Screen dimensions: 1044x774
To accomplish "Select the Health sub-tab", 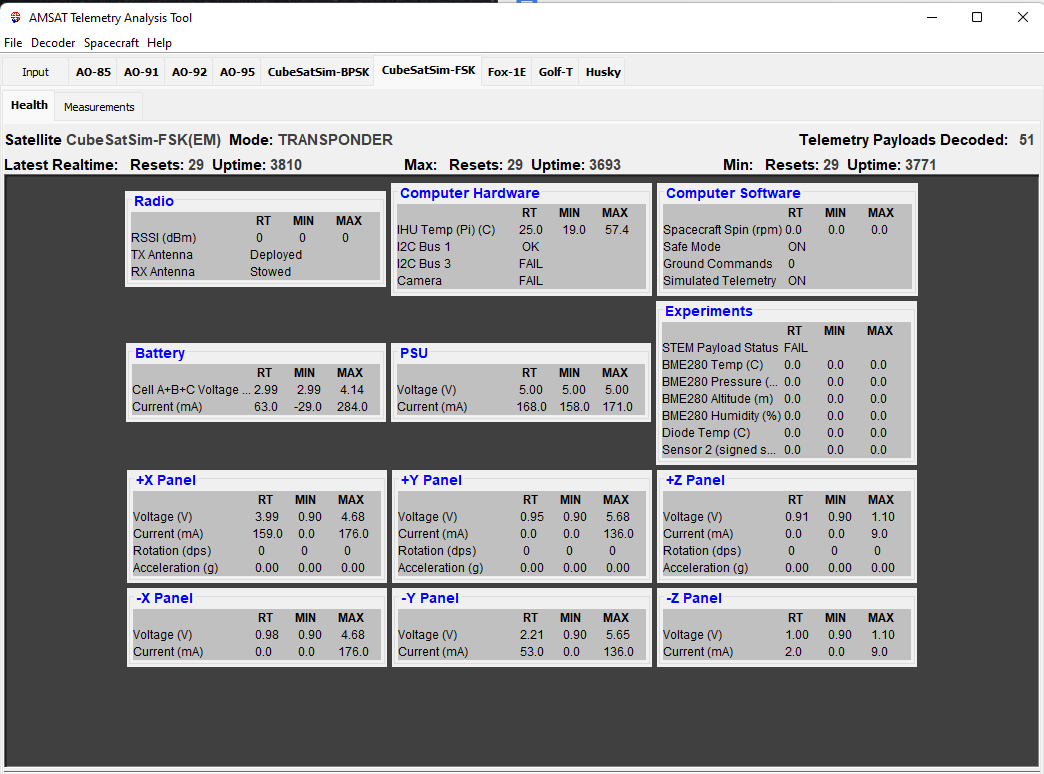I will 29,105.
